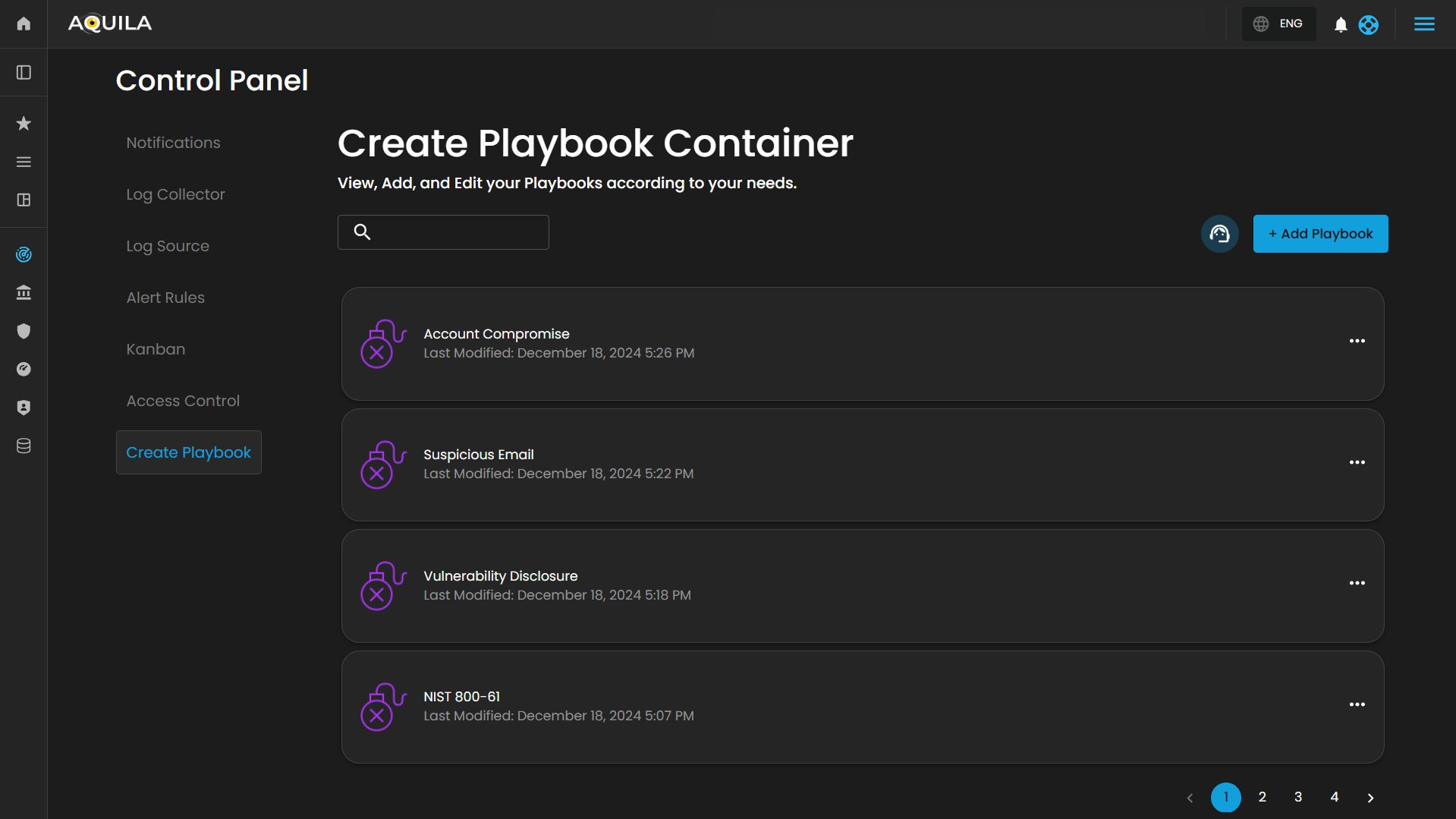Image resolution: width=1456 pixels, height=819 pixels.
Task: Click the playbook search input field
Action: 455,232
